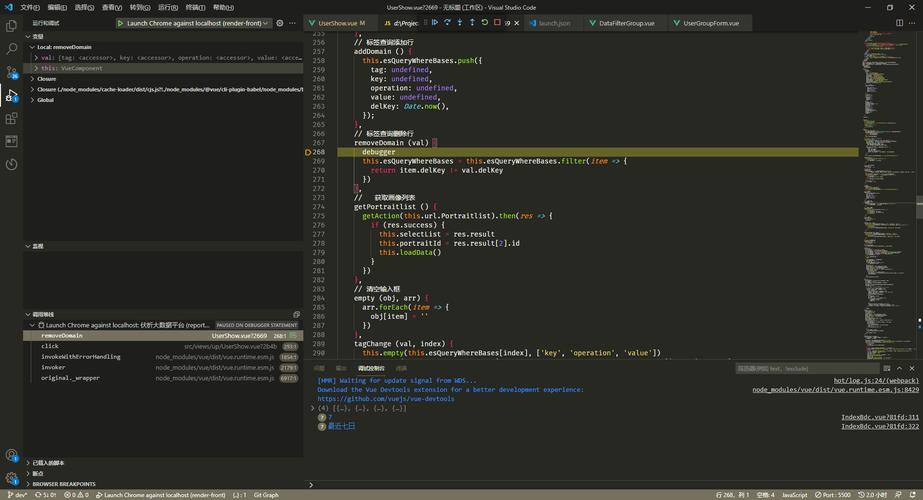Step out in the debug toolbar

472,22
